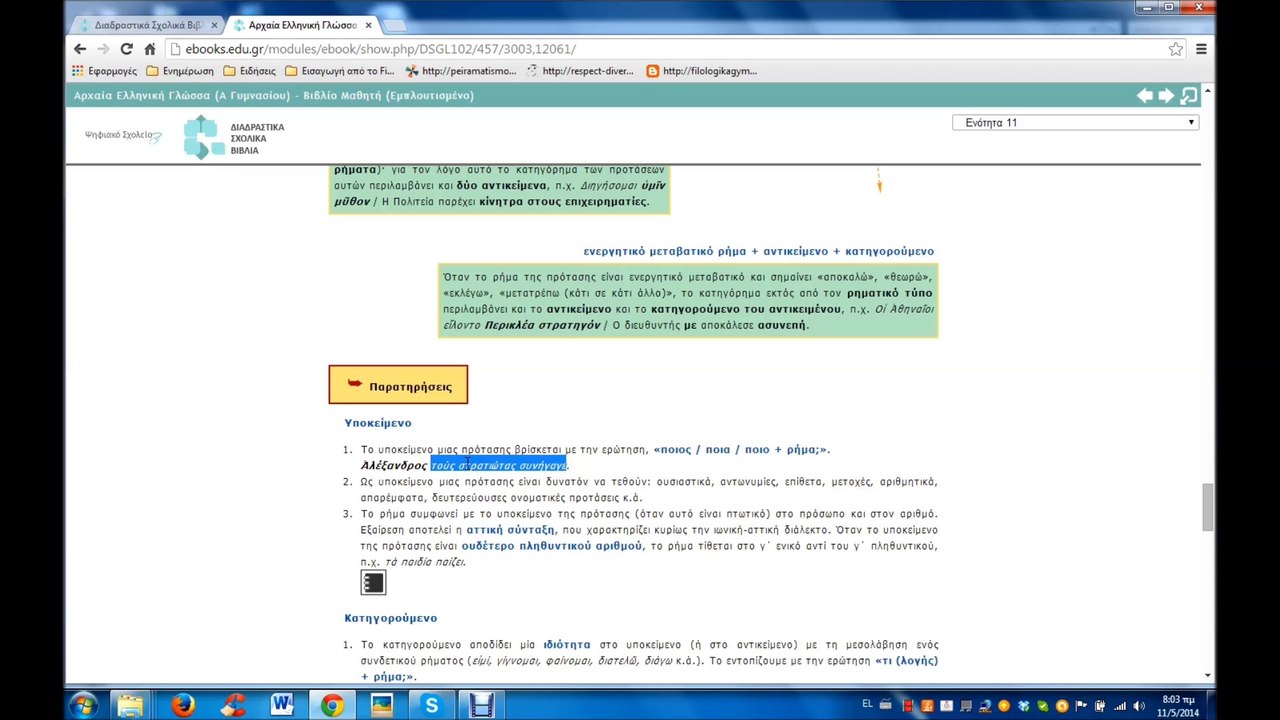
Task: Click the «τι (λογής) + ρήμα;» text
Action: tap(650, 669)
